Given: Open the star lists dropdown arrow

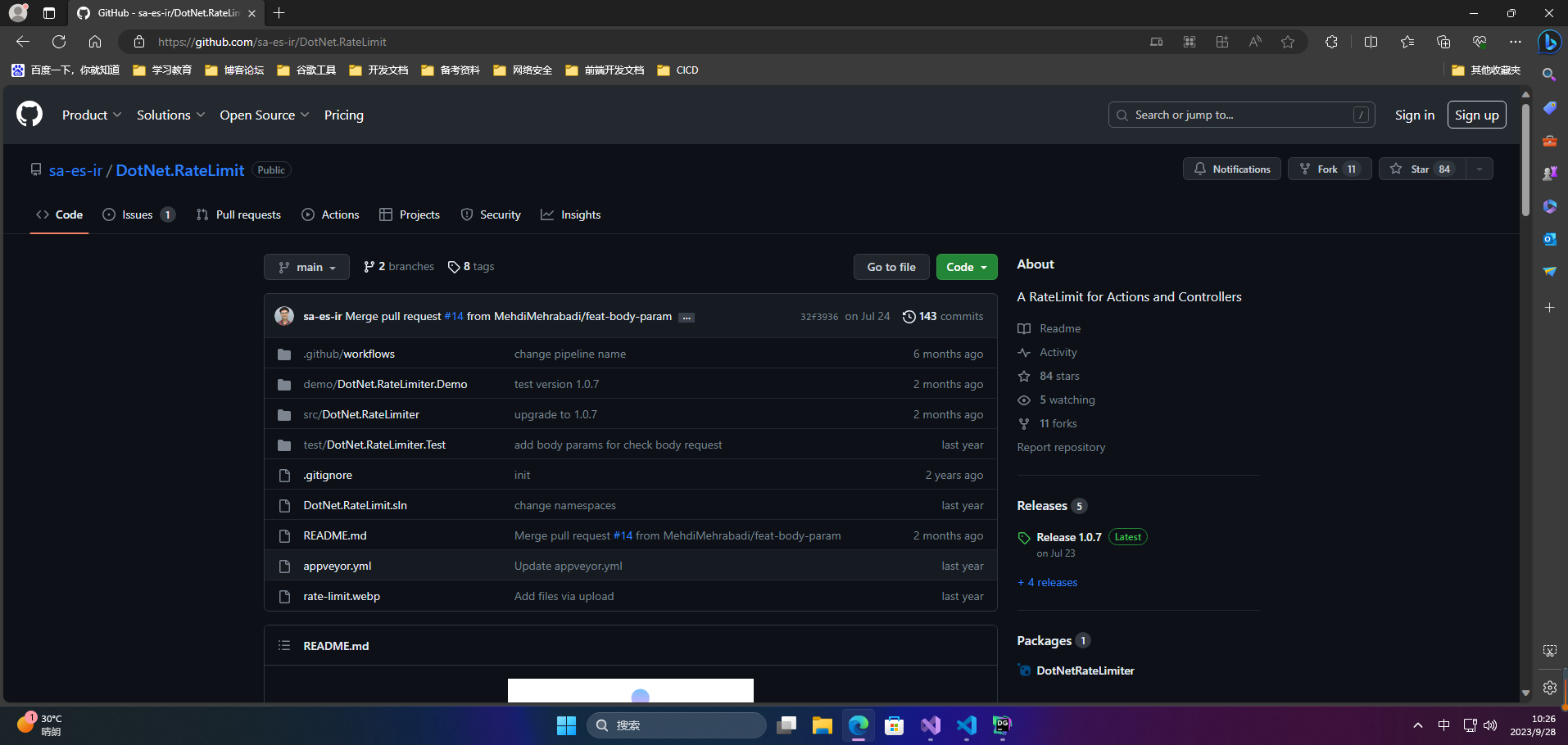Looking at the screenshot, I should (x=1480, y=169).
